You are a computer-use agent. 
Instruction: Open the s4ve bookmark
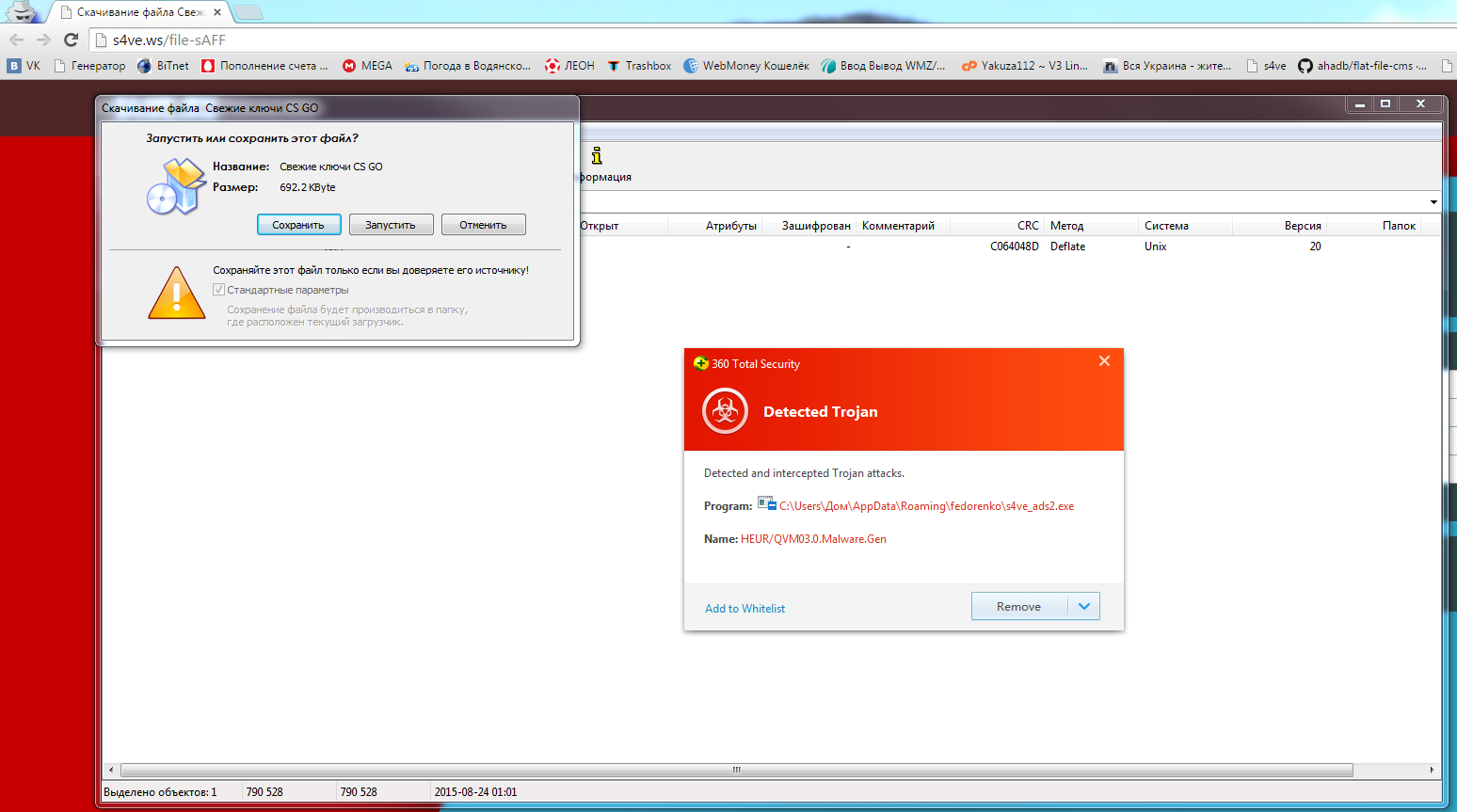pyautogui.click(x=1266, y=66)
